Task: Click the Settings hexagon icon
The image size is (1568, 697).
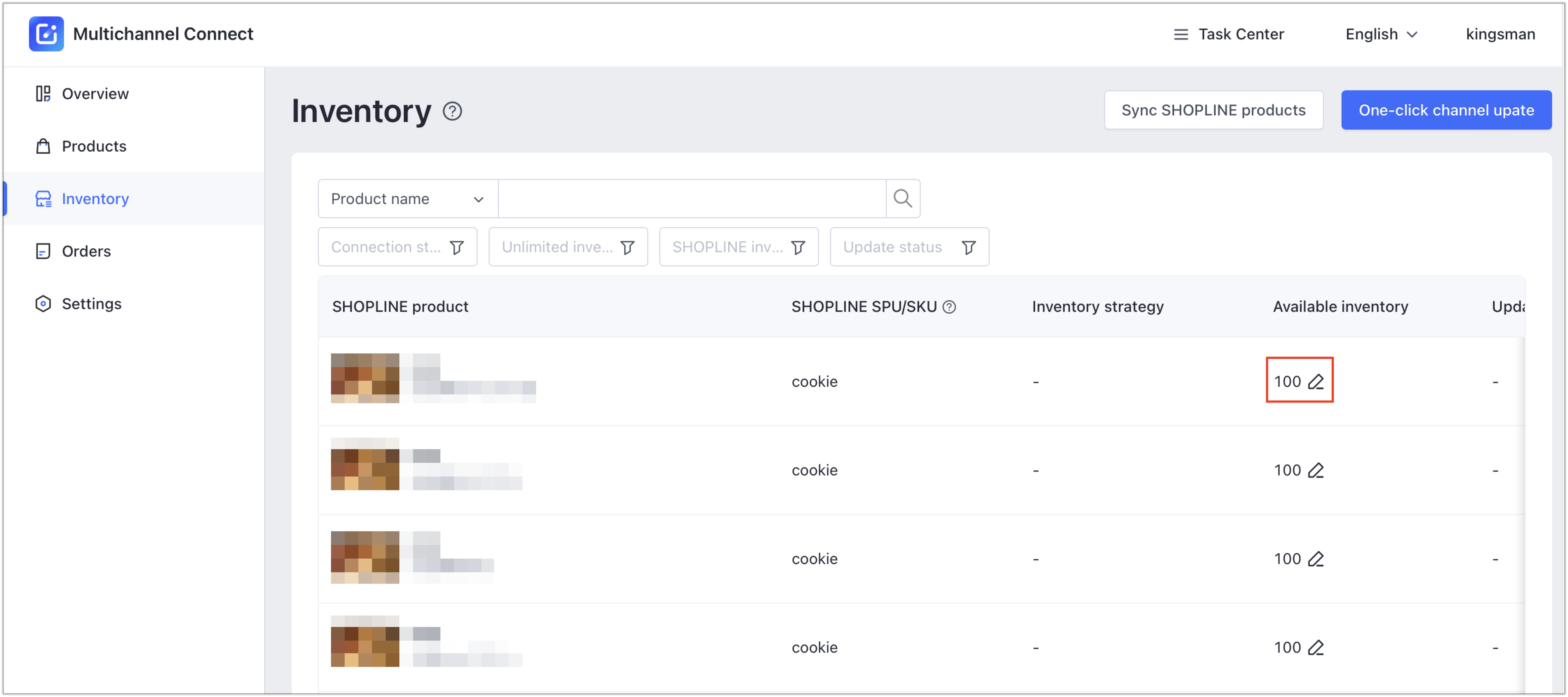Action: click(43, 304)
